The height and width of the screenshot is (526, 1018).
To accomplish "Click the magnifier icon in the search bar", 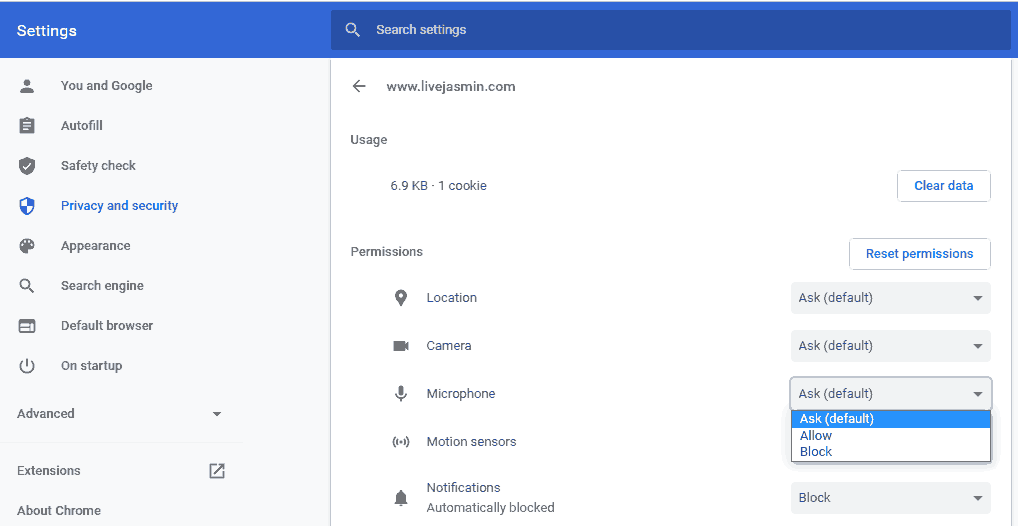I will (x=353, y=30).
